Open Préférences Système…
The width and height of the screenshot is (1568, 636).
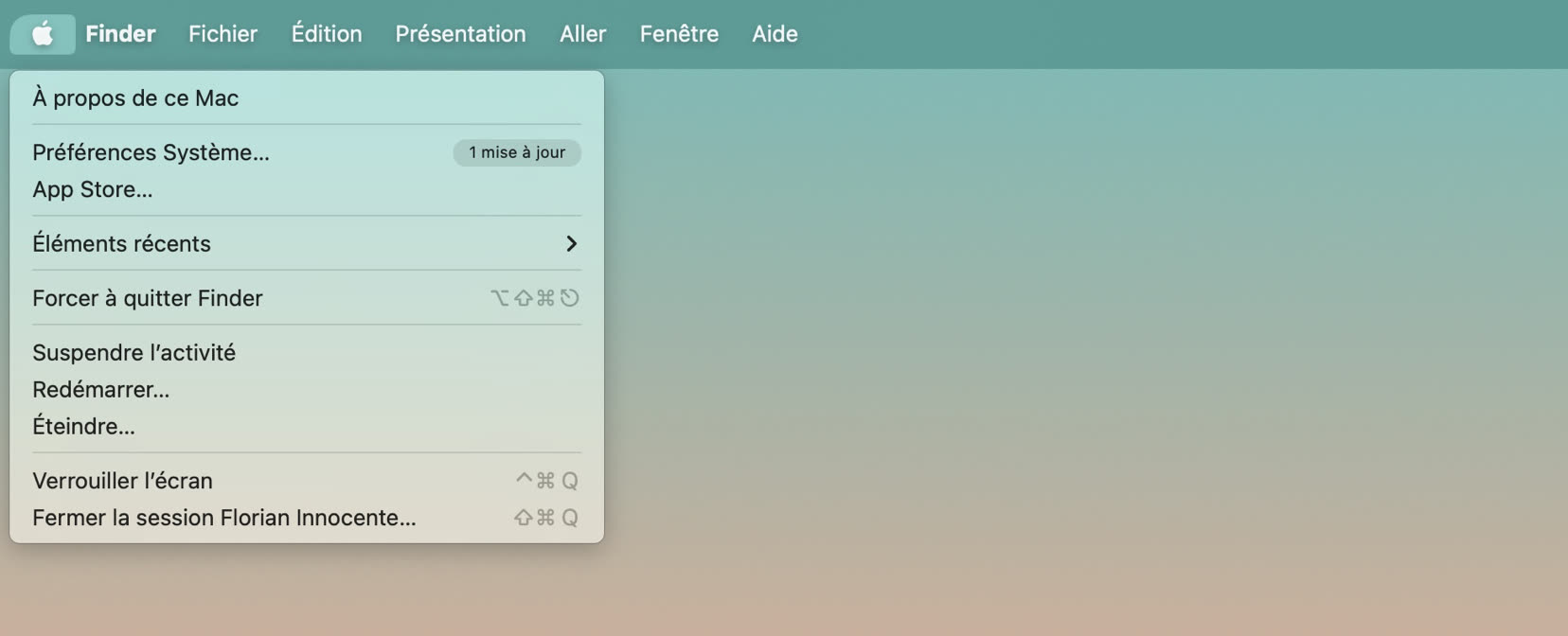[x=307, y=152]
